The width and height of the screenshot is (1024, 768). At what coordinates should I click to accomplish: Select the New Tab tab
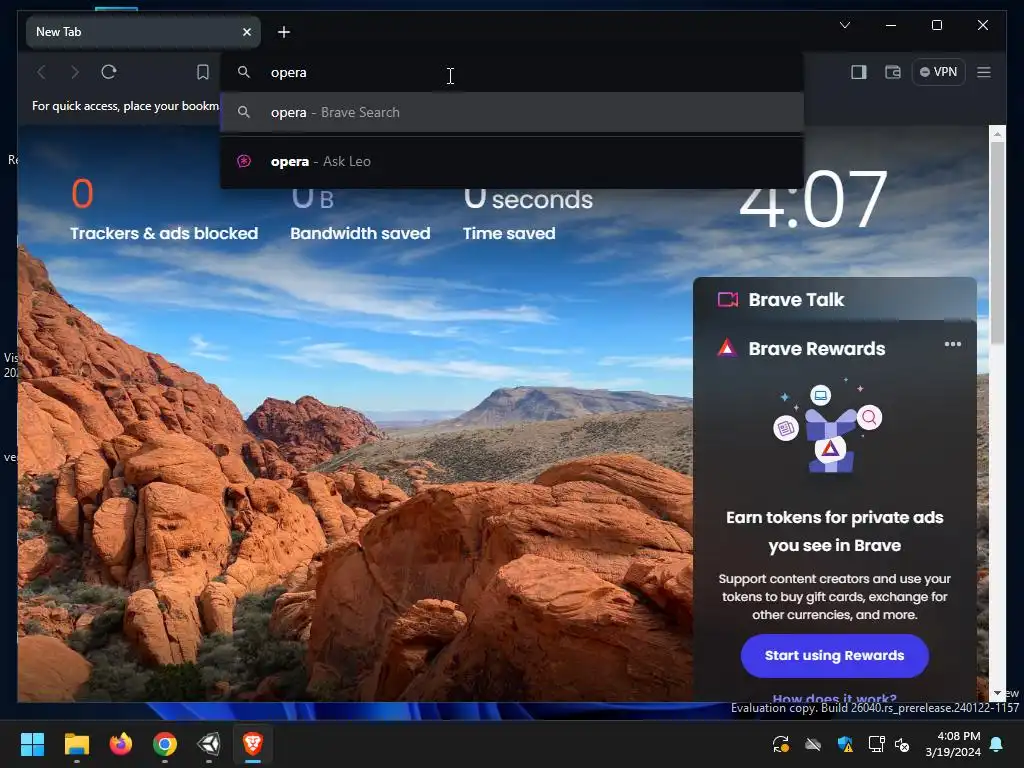(143, 32)
